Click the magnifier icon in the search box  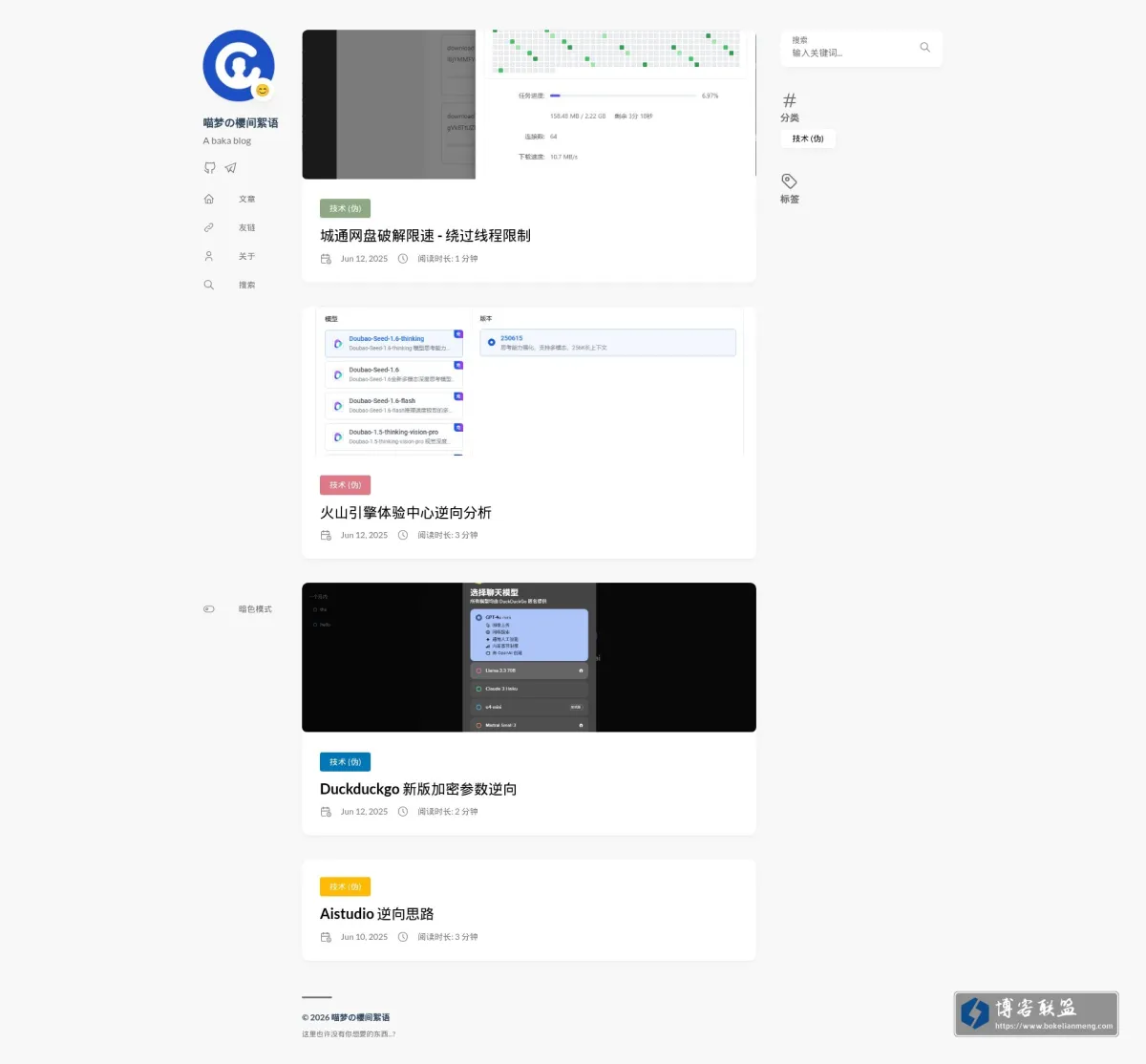[924, 47]
